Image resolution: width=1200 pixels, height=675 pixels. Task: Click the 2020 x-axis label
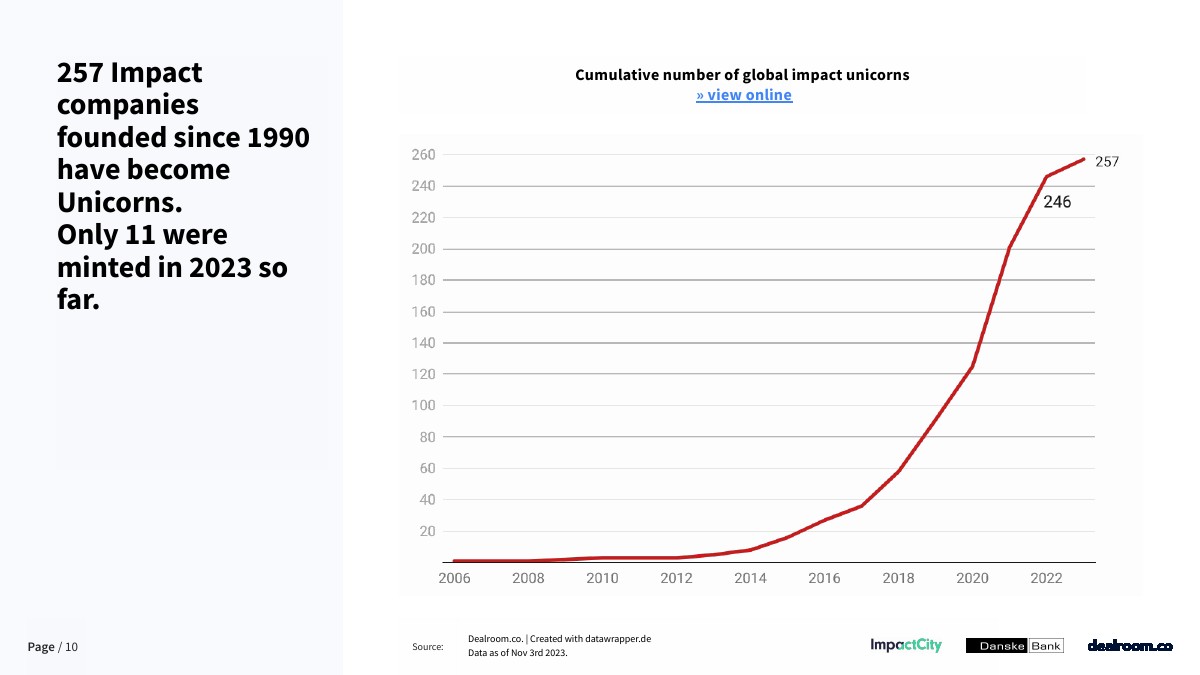[972, 578]
